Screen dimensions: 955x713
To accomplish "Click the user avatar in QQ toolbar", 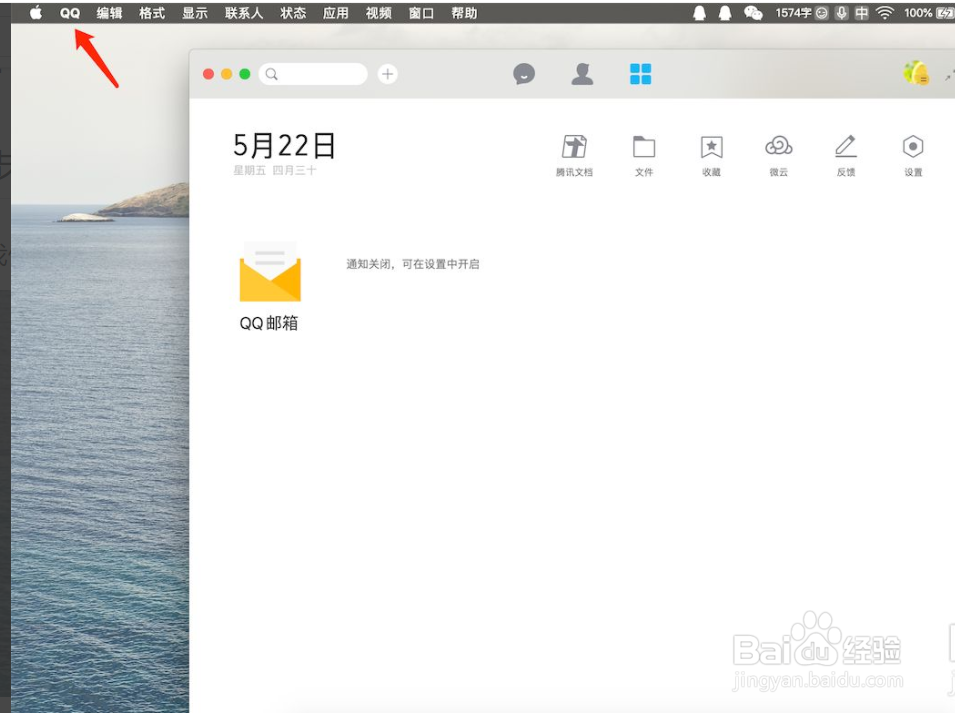I will click(916, 73).
